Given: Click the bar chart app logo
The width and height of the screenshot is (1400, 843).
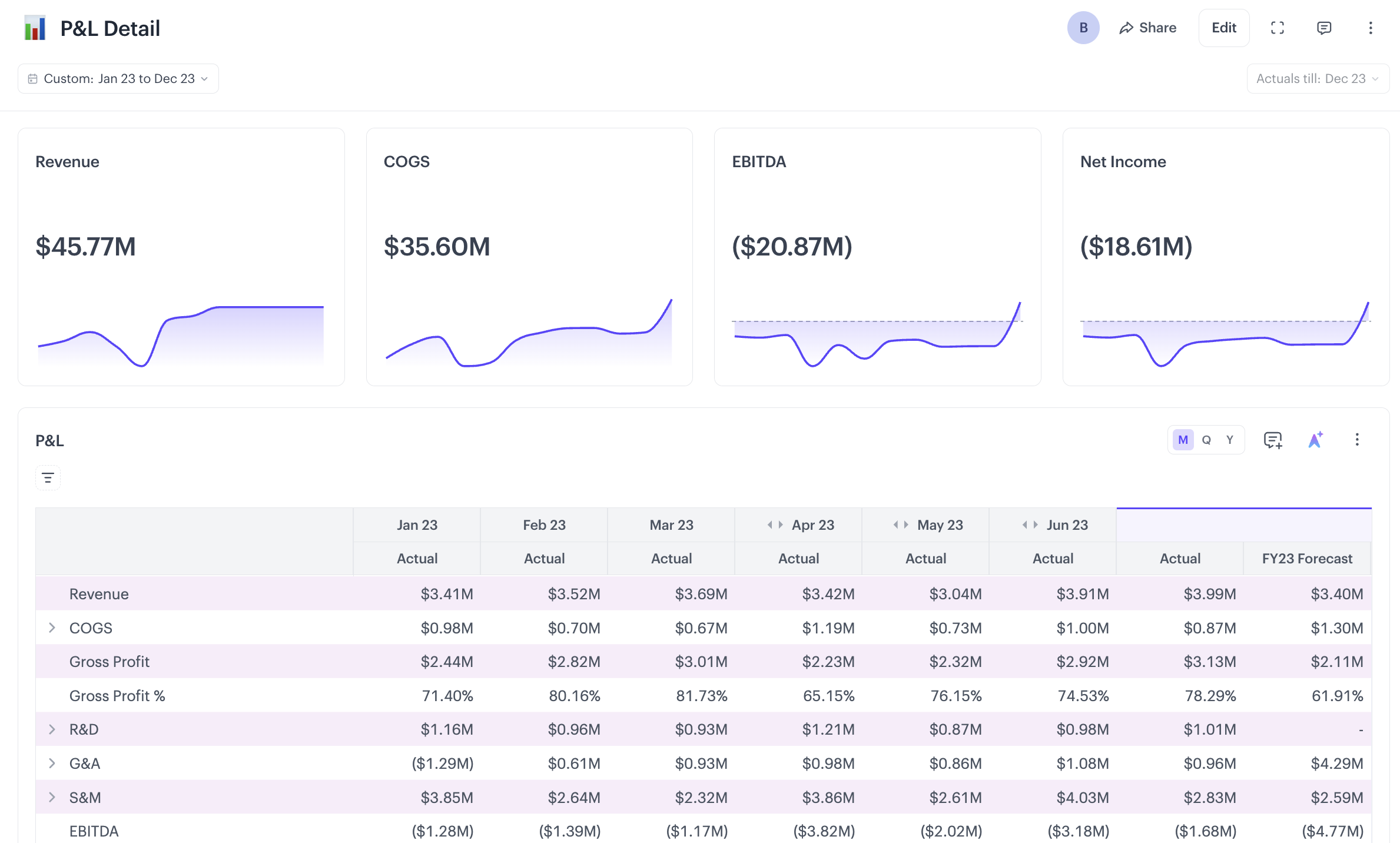Looking at the screenshot, I should (35, 28).
